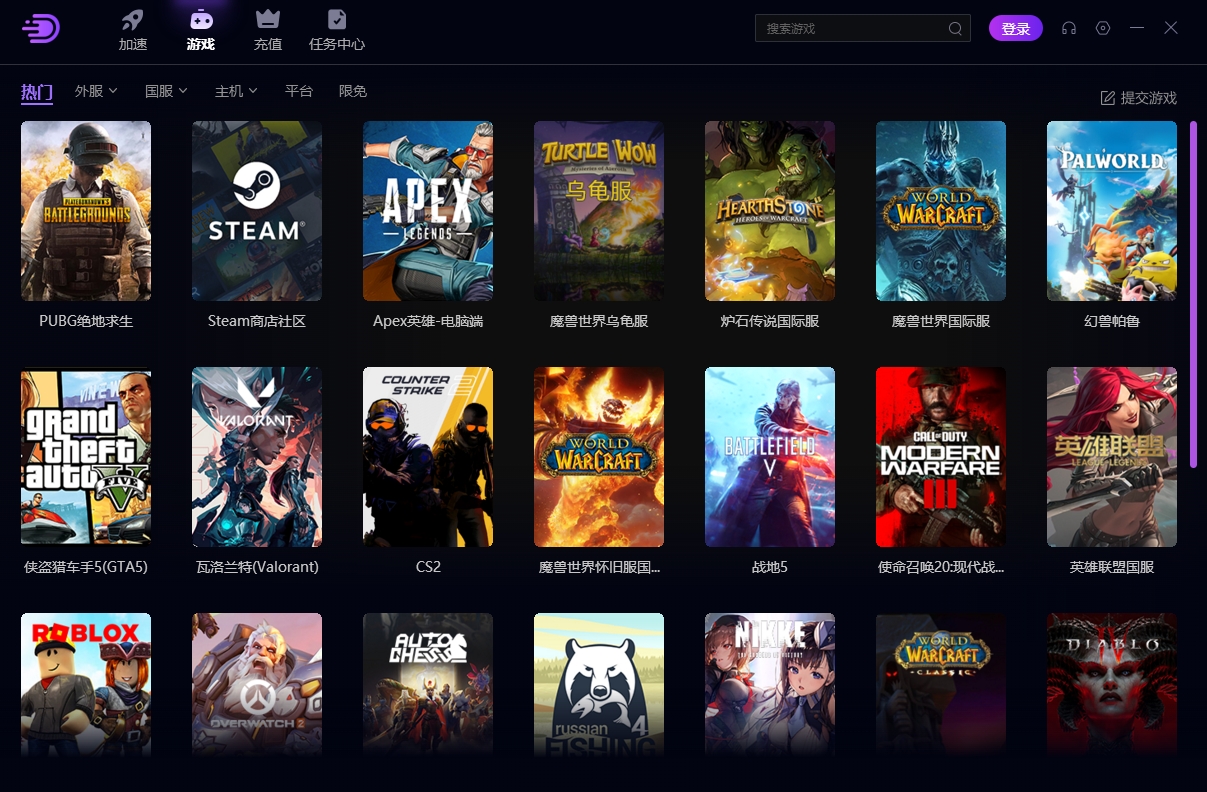This screenshot has width=1207, height=792.
Task: Click the 炉石传说国际服 title text
Action: pyautogui.click(x=770, y=321)
